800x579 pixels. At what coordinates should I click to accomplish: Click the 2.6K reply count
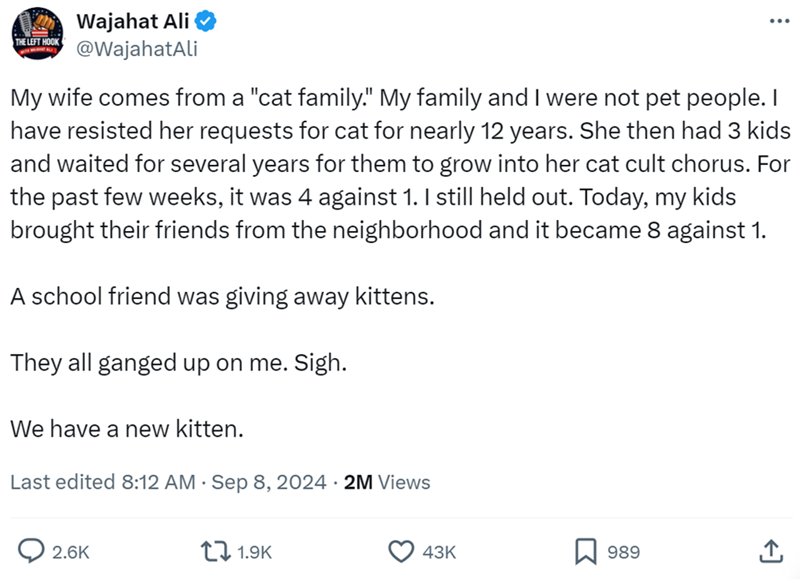(71, 551)
